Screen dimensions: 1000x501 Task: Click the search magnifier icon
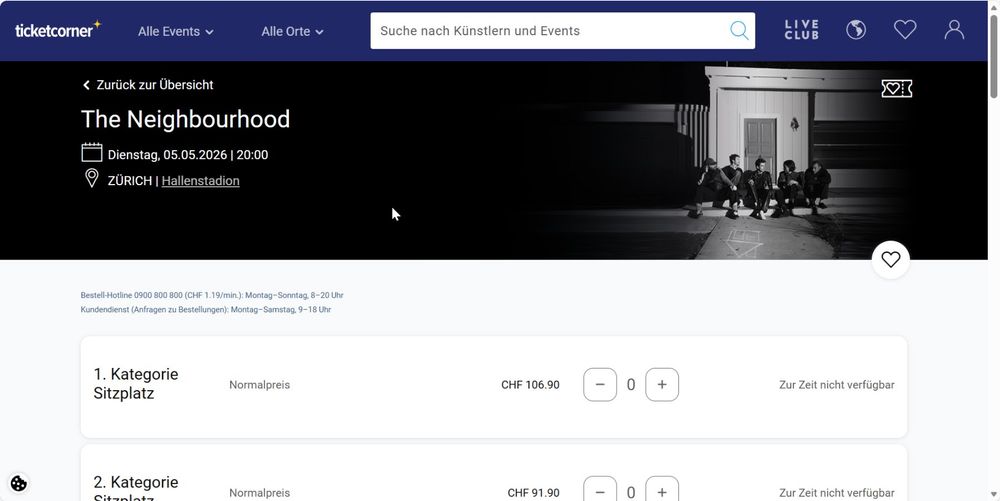pyautogui.click(x=739, y=31)
